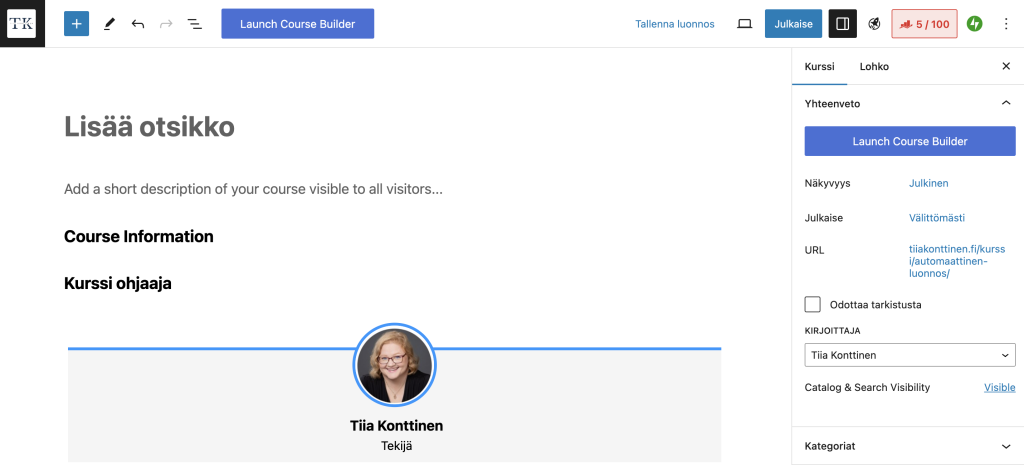This screenshot has height=465, width=1024.
Task: Click the SEO score 5 / 100 badge
Action: coord(924,23)
